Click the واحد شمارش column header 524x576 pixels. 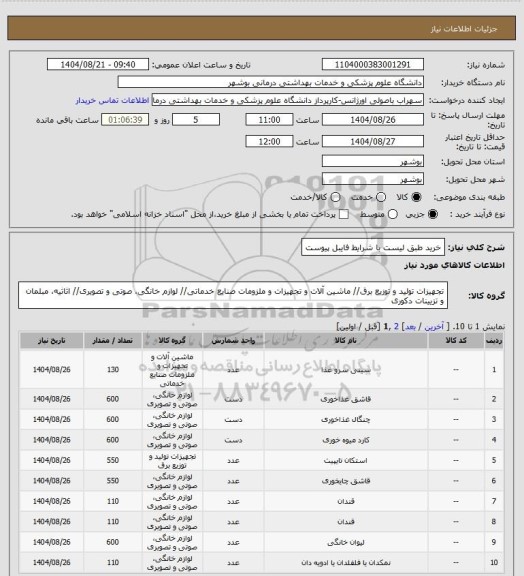click(233, 341)
